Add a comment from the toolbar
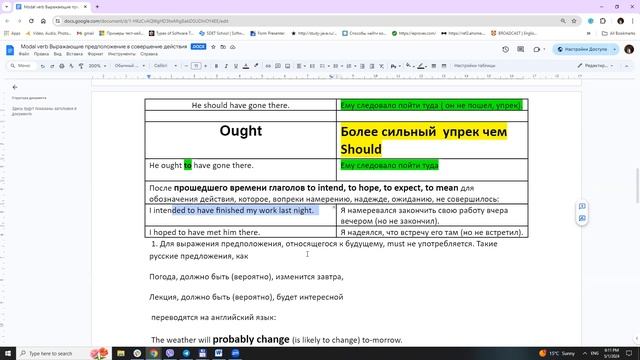This screenshot has width=640, height=360. pos(278,66)
